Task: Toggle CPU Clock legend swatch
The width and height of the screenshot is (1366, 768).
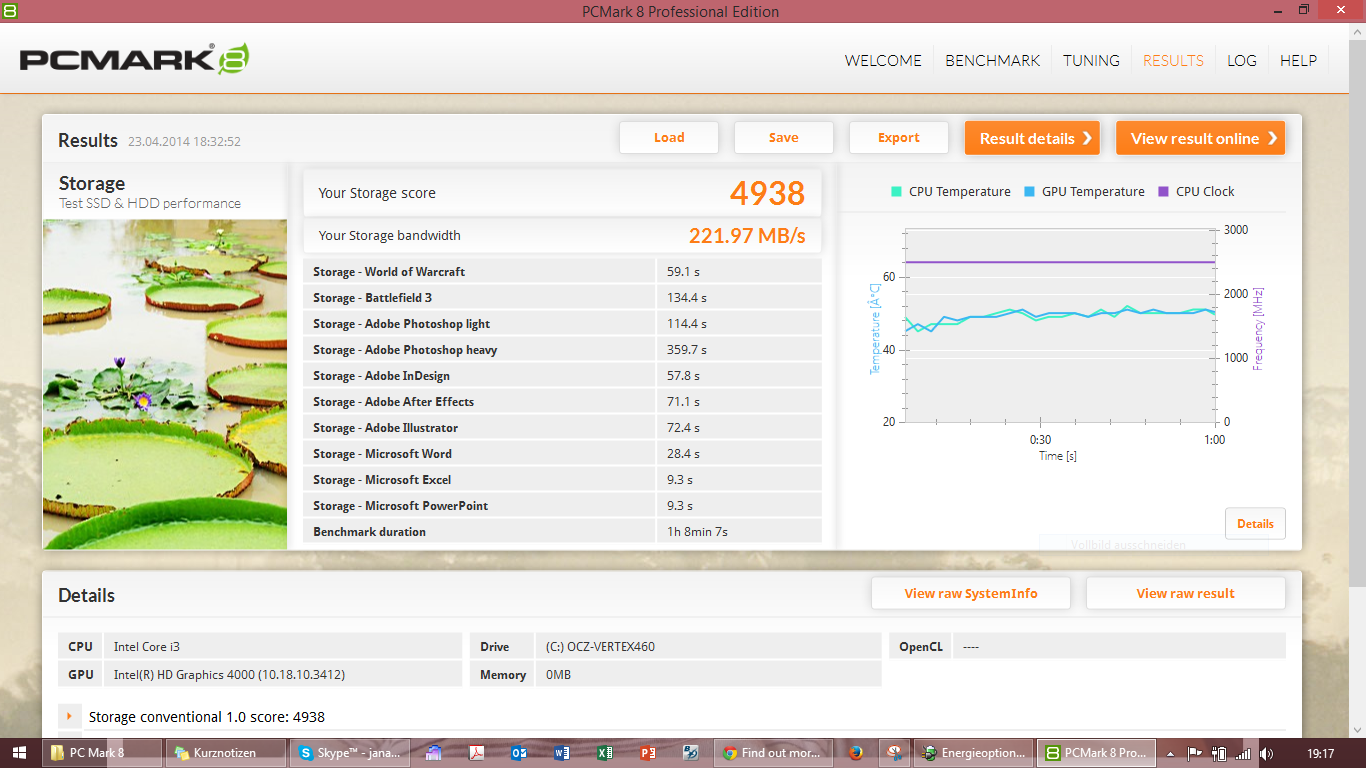Action: pos(1163,191)
